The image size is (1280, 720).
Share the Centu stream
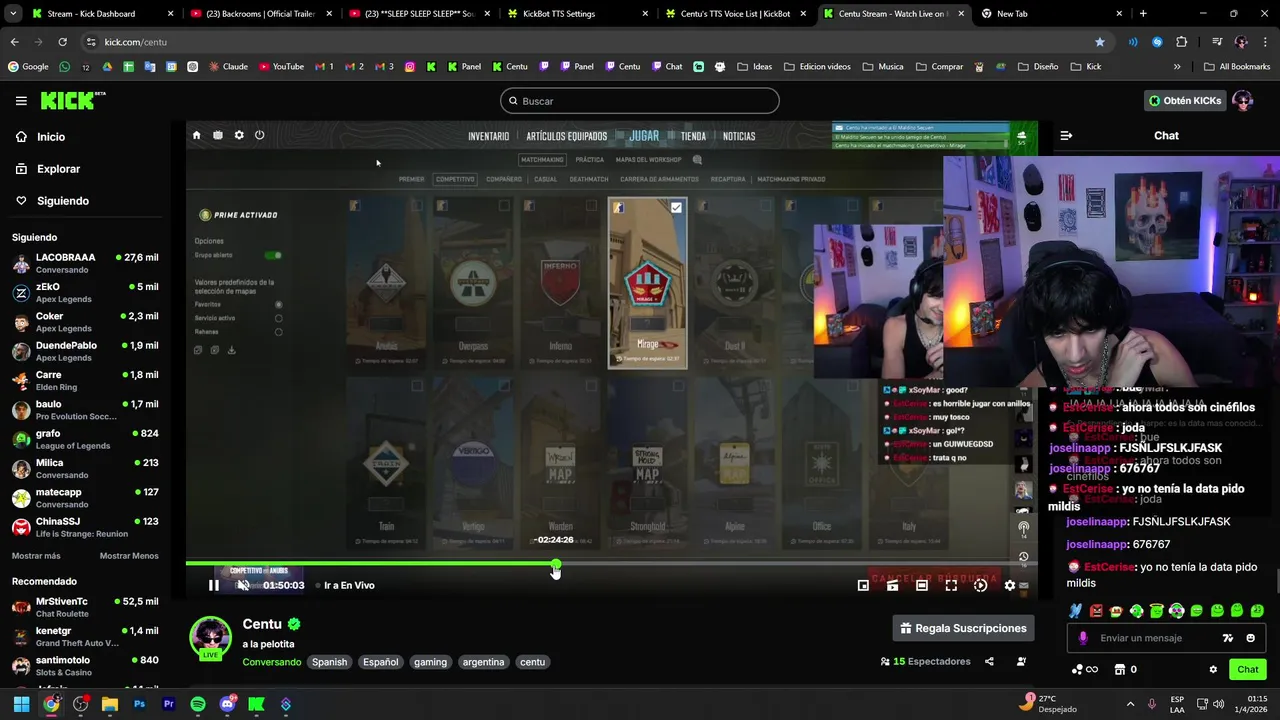[989, 661]
